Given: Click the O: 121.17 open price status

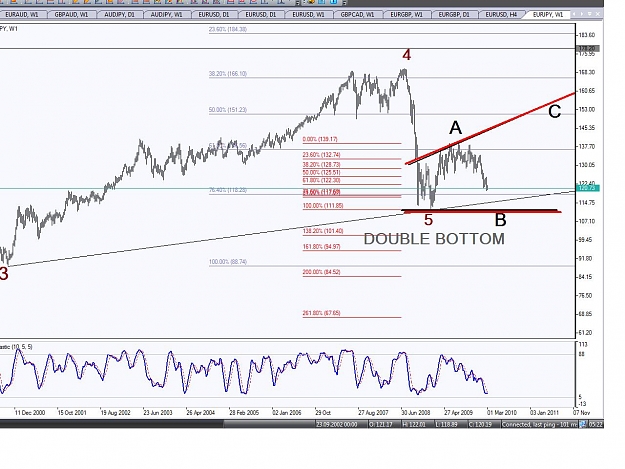Looking at the screenshot, I should [381, 424].
